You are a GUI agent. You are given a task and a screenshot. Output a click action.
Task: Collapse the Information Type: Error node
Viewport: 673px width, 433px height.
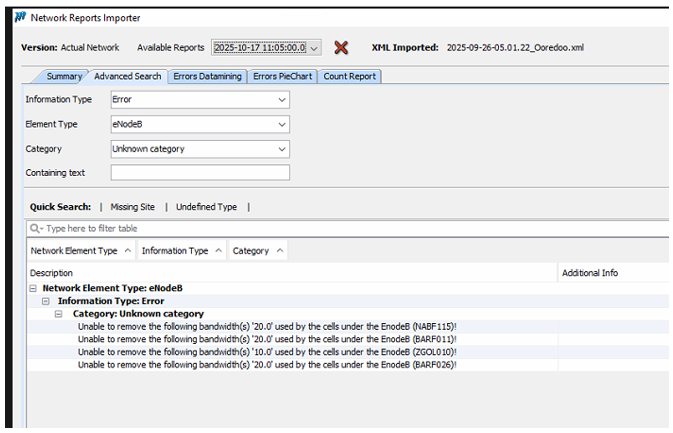pyautogui.click(x=46, y=301)
